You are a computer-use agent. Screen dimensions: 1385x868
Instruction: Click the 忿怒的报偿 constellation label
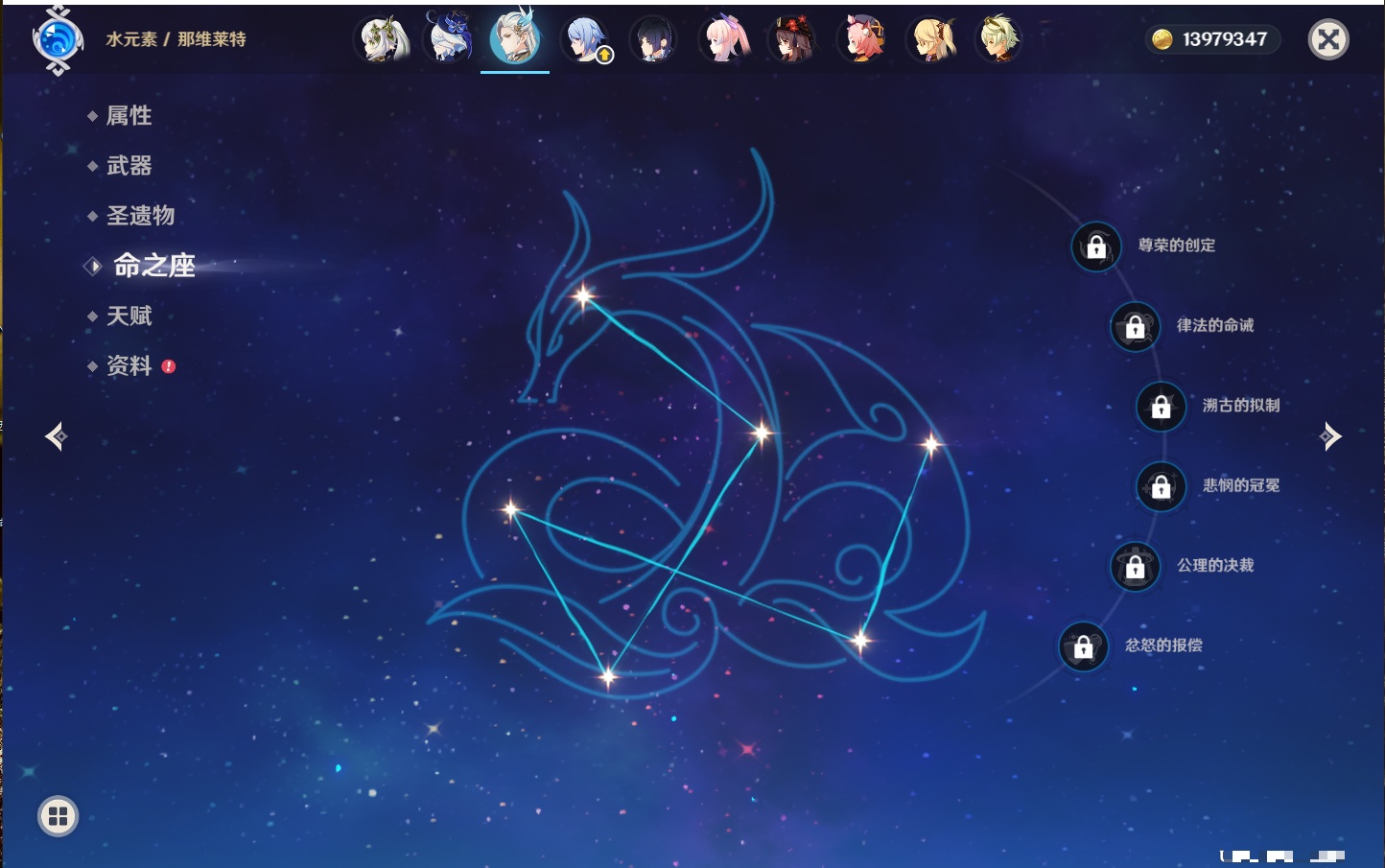coord(1163,645)
